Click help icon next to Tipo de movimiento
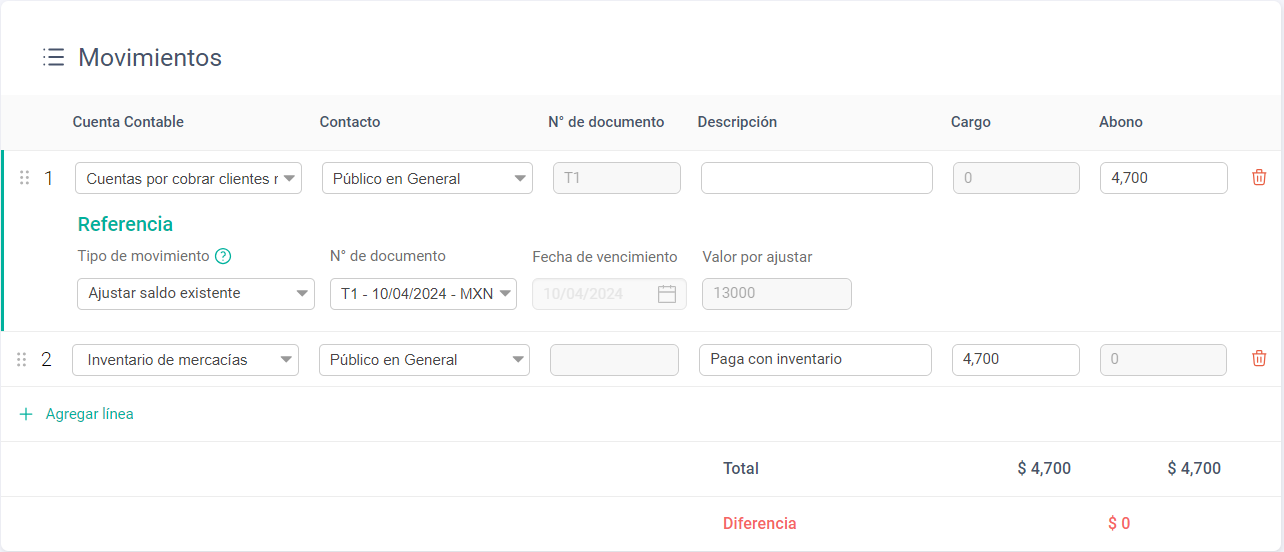The image size is (1284, 552). point(223,256)
